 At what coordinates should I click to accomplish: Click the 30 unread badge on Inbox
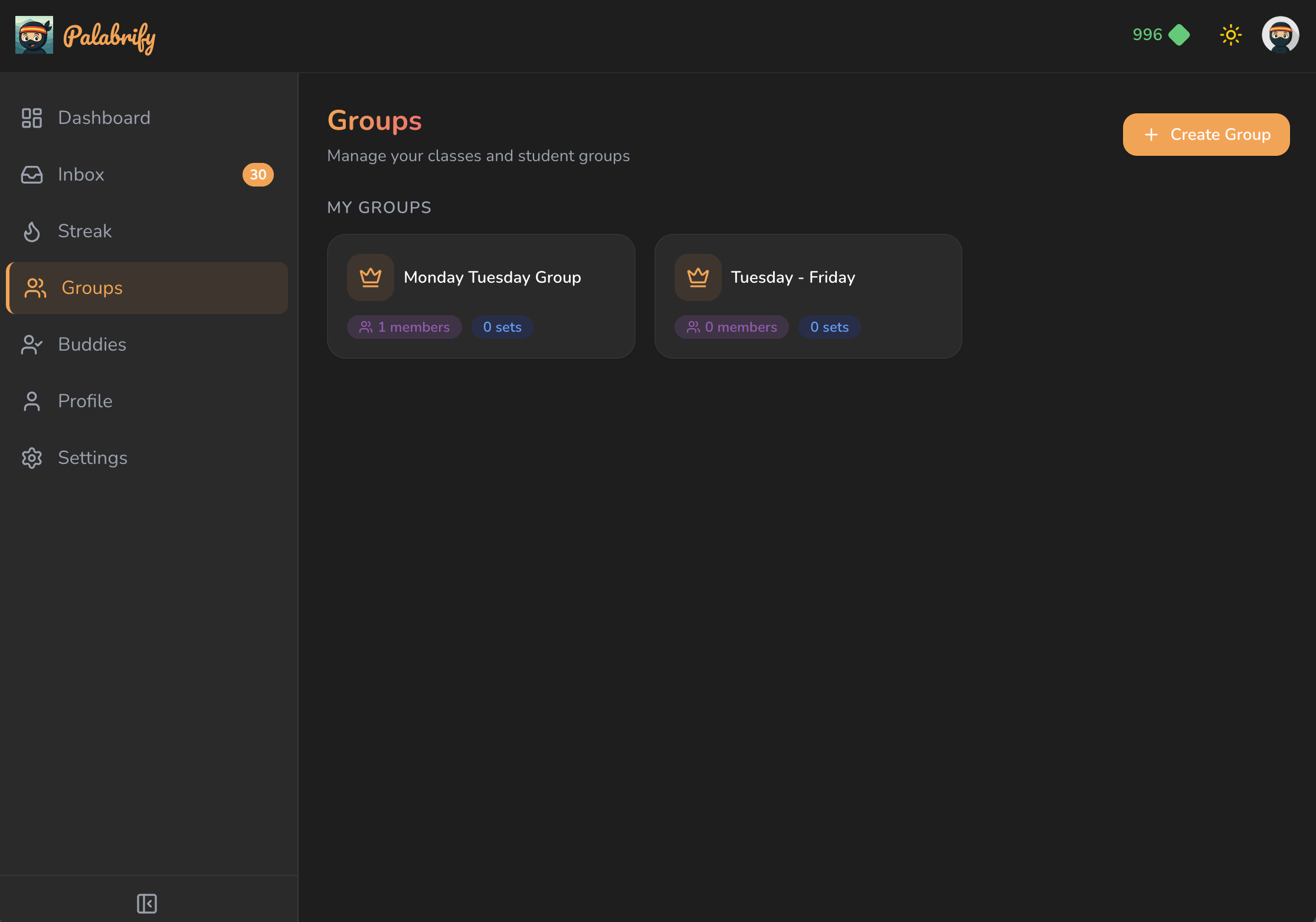click(258, 175)
